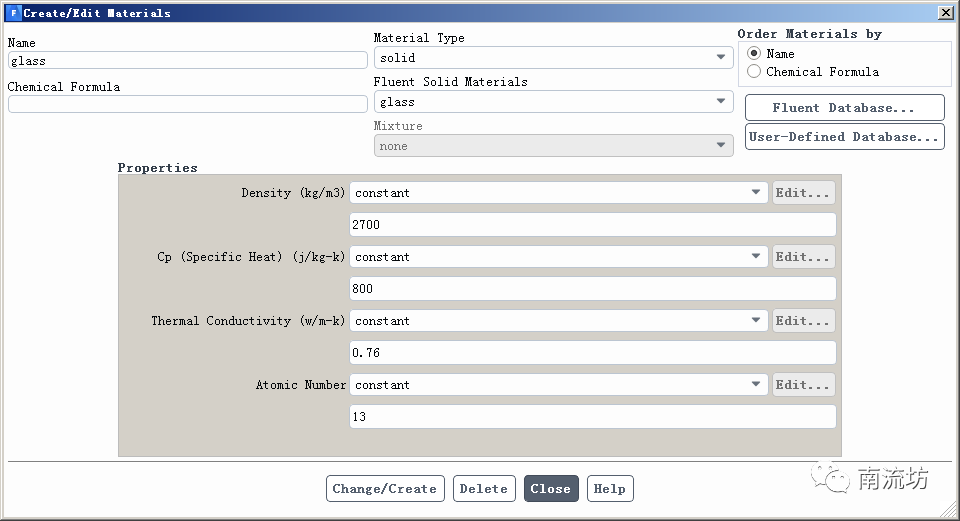
Task: Click the User-Defined Database button
Action: (x=844, y=137)
